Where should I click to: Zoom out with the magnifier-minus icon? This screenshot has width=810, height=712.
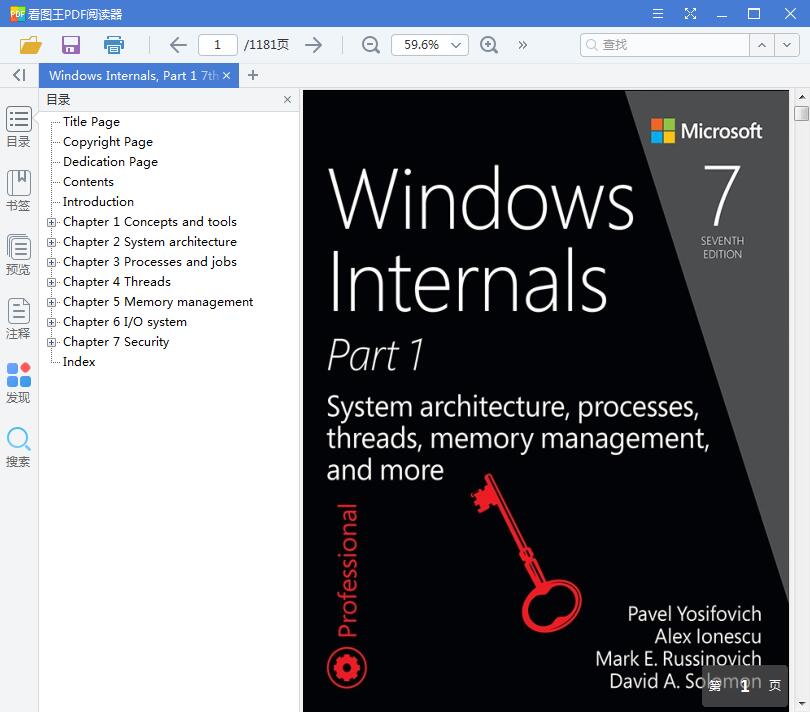tap(370, 44)
